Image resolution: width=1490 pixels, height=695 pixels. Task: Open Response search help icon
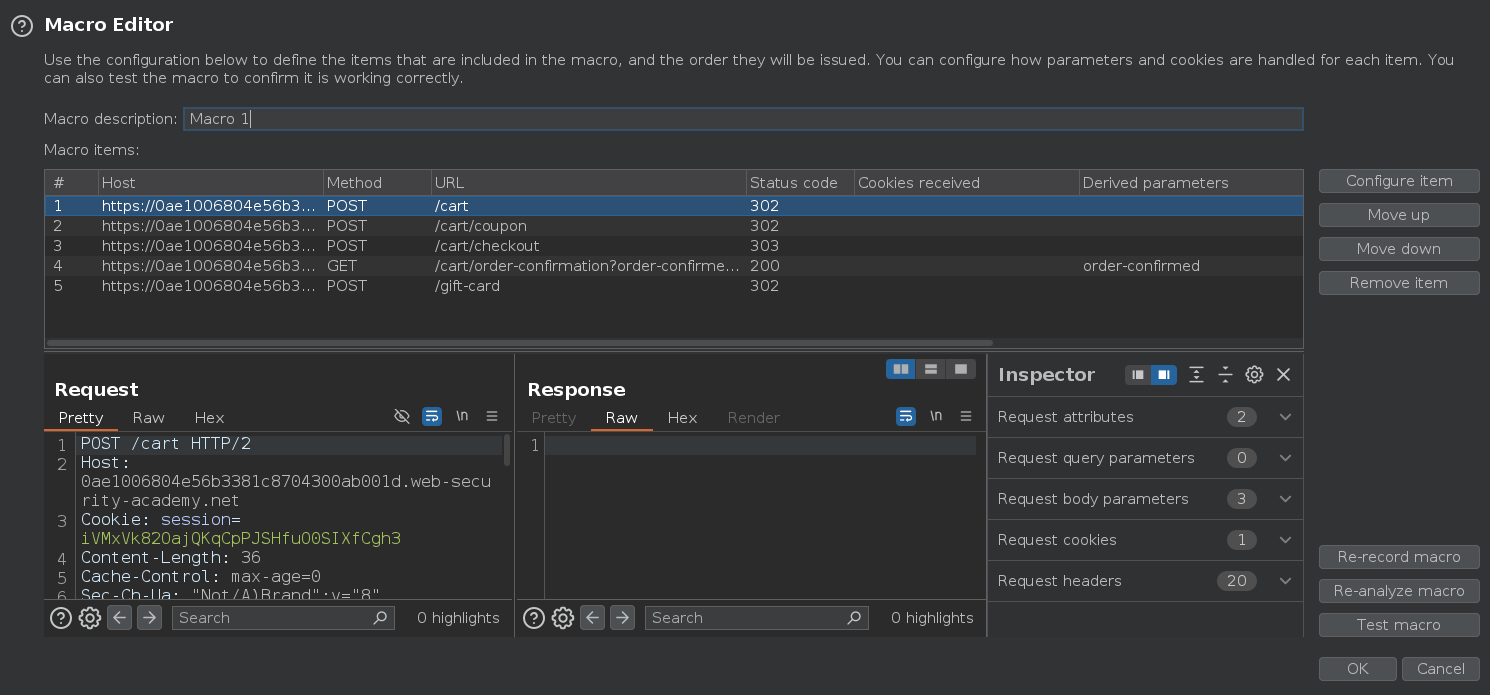tap(534, 618)
